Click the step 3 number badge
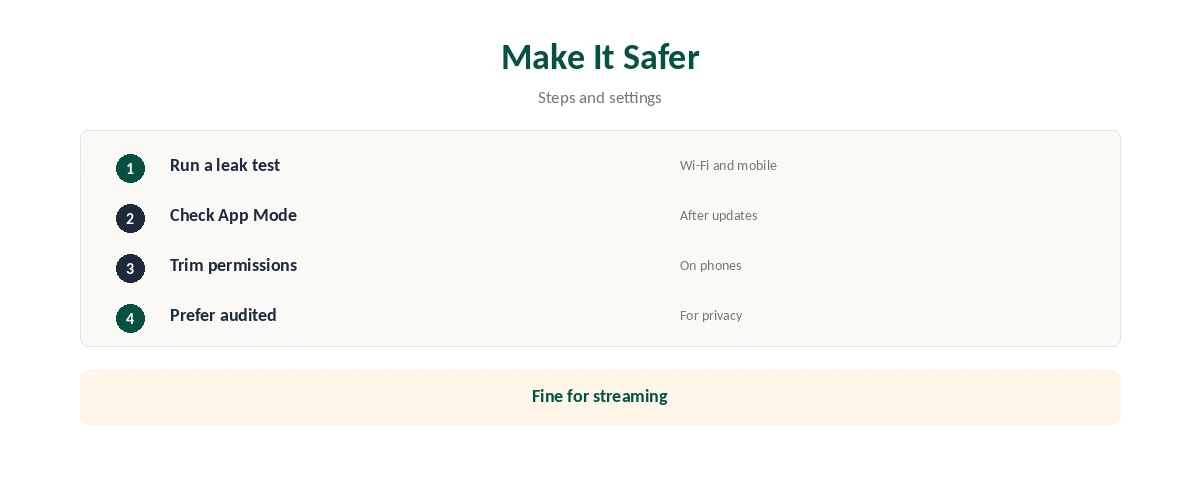The width and height of the screenshot is (1200, 500). [x=130, y=268]
